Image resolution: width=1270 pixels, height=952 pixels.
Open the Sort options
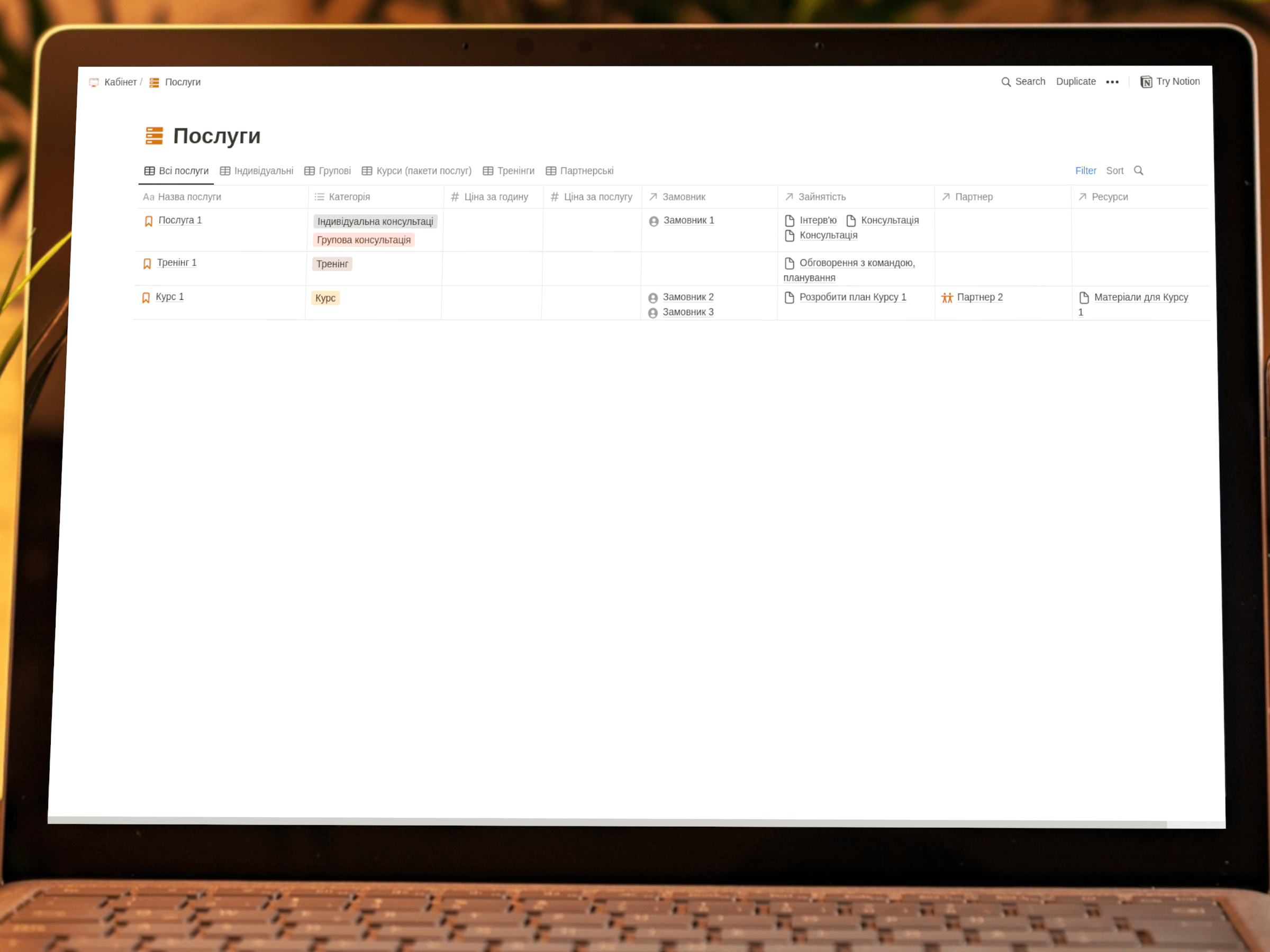coord(1114,171)
